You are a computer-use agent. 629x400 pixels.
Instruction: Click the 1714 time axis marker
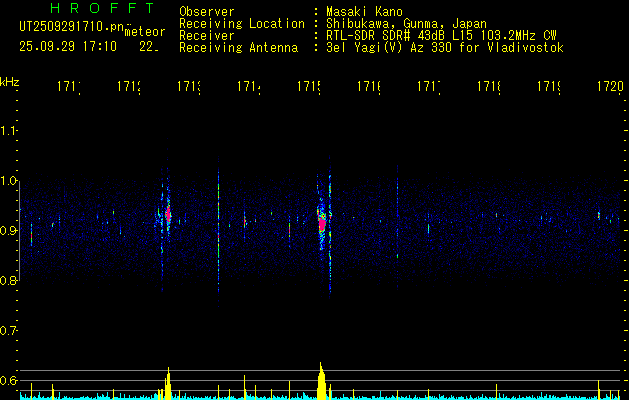[x=249, y=87]
